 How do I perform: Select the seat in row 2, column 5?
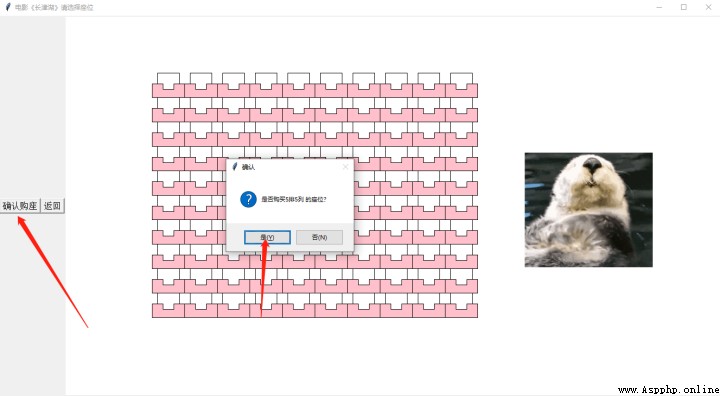pos(298,110)
